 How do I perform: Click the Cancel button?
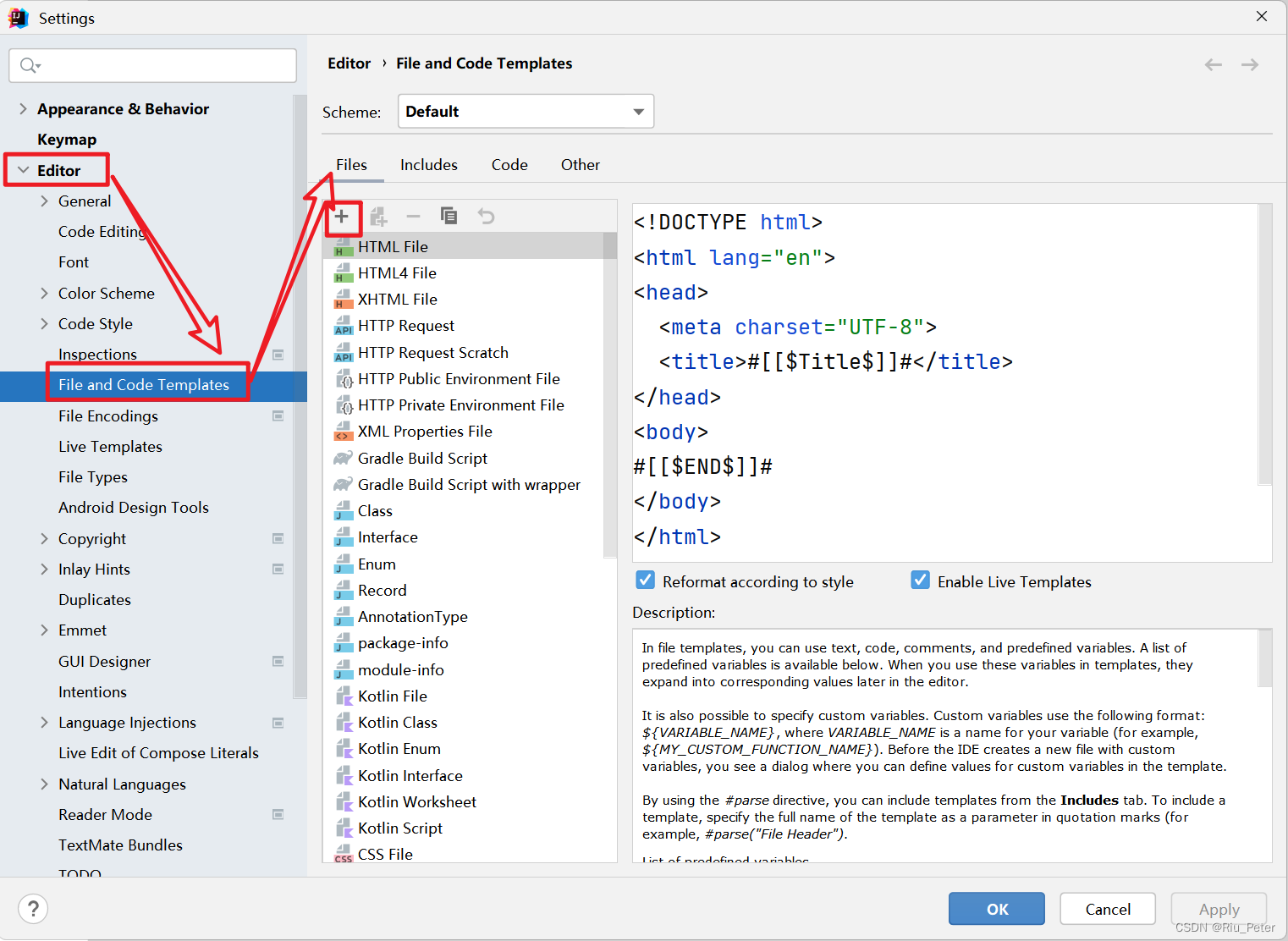point(1108,909)
